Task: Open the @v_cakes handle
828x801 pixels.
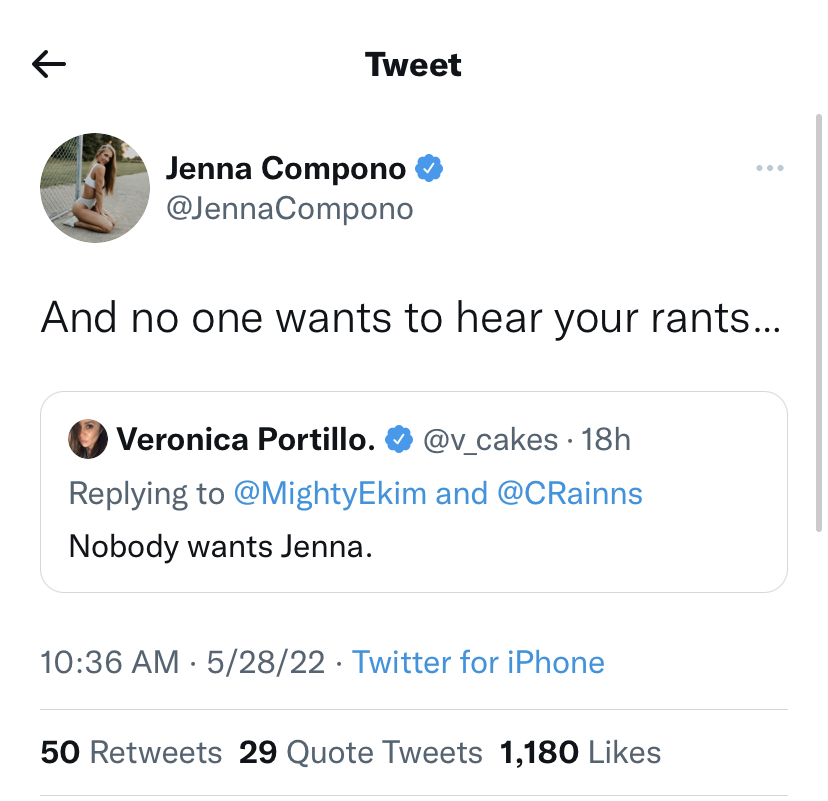Action: [x=491, y=440]
